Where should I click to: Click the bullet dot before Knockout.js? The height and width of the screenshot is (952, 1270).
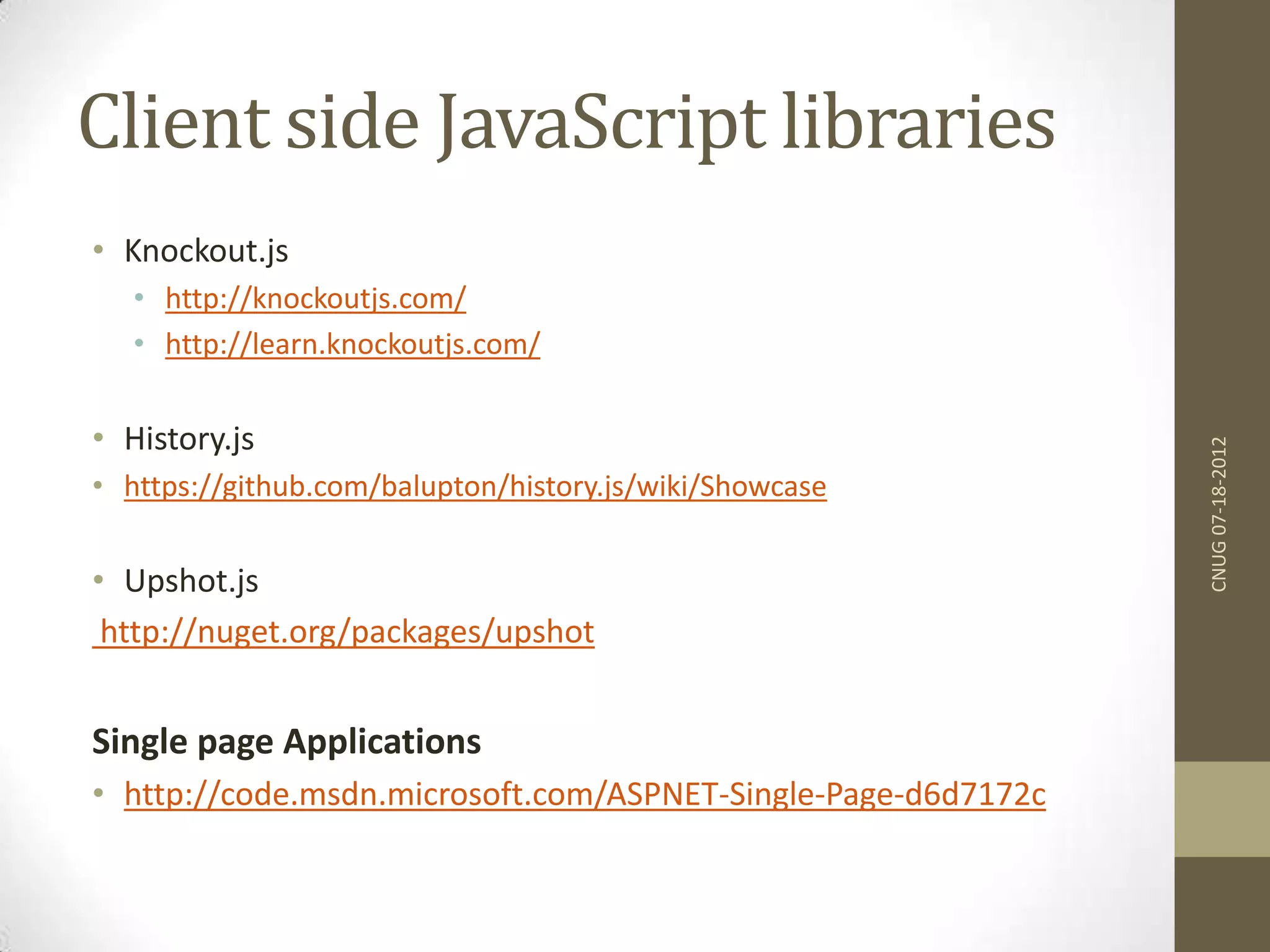tap(98, 250)
